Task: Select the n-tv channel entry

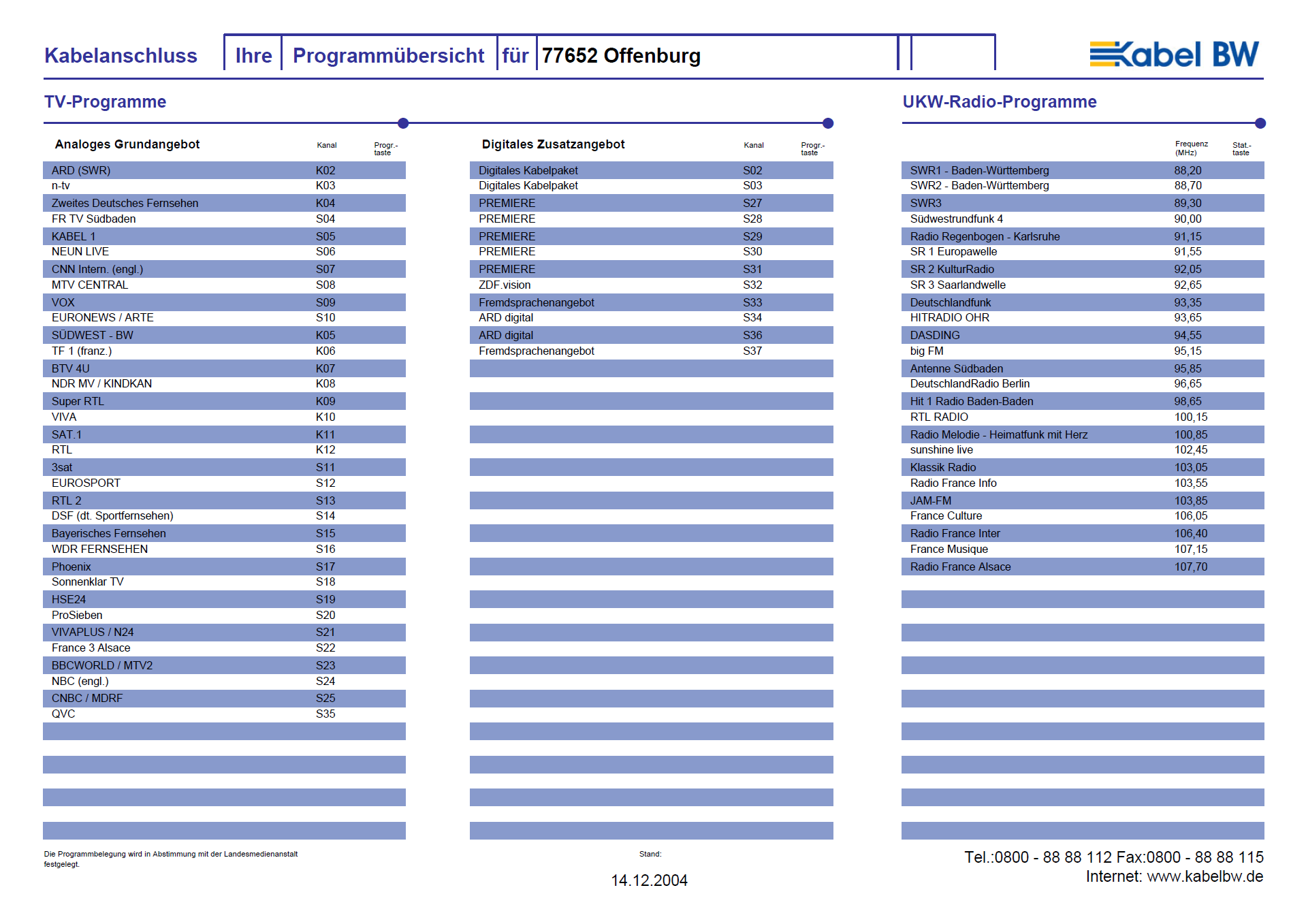Action: pos(224,186)
